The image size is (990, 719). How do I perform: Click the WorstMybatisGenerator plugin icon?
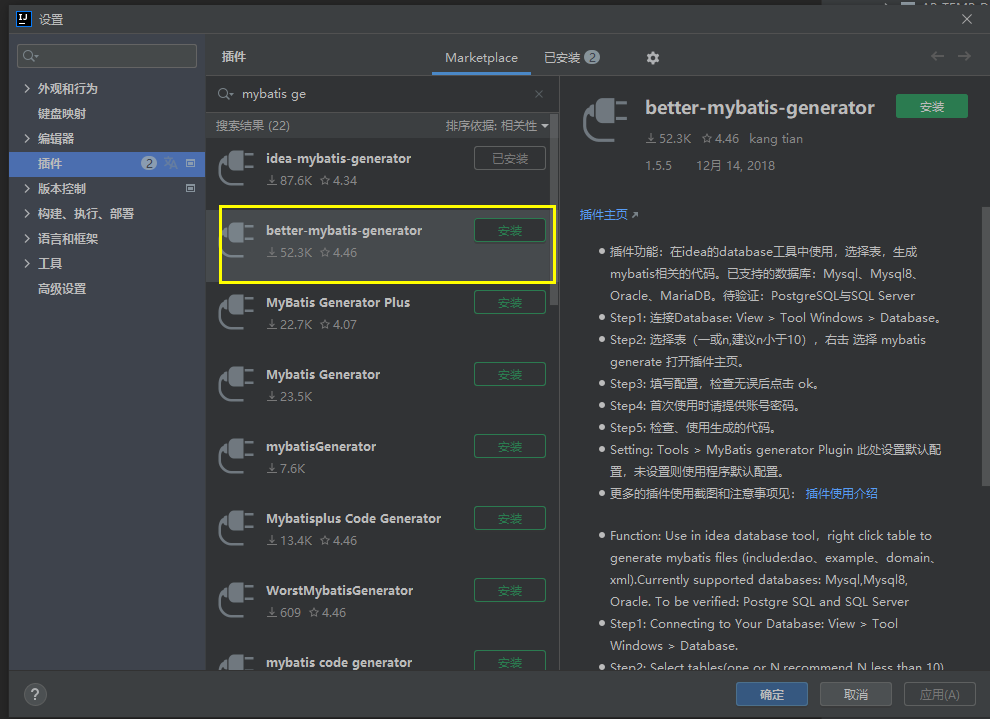(x=236, y=600)
